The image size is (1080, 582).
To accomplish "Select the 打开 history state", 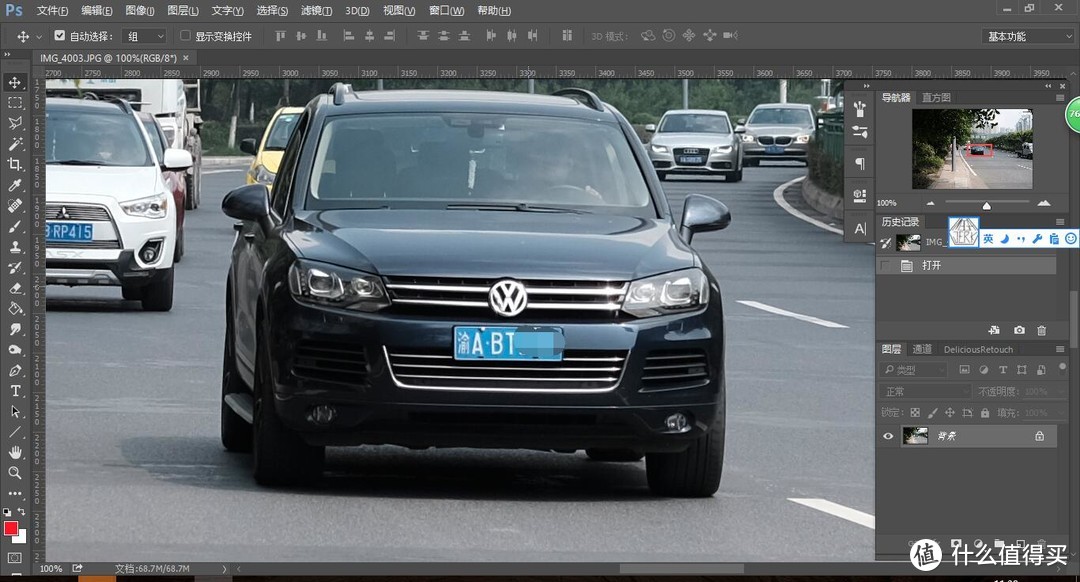I will pos(966,265).
